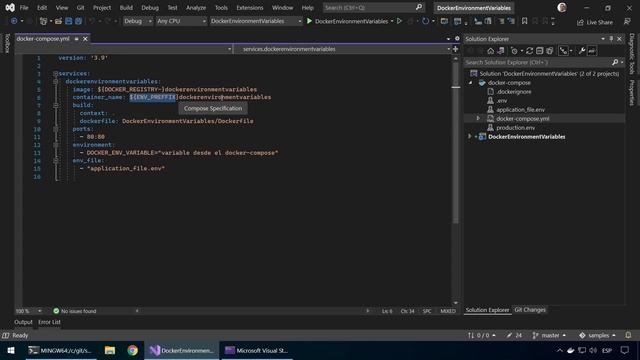Expand the DockerEnvironmentVariables project node

pyautogui.click(x=470, y=136)
